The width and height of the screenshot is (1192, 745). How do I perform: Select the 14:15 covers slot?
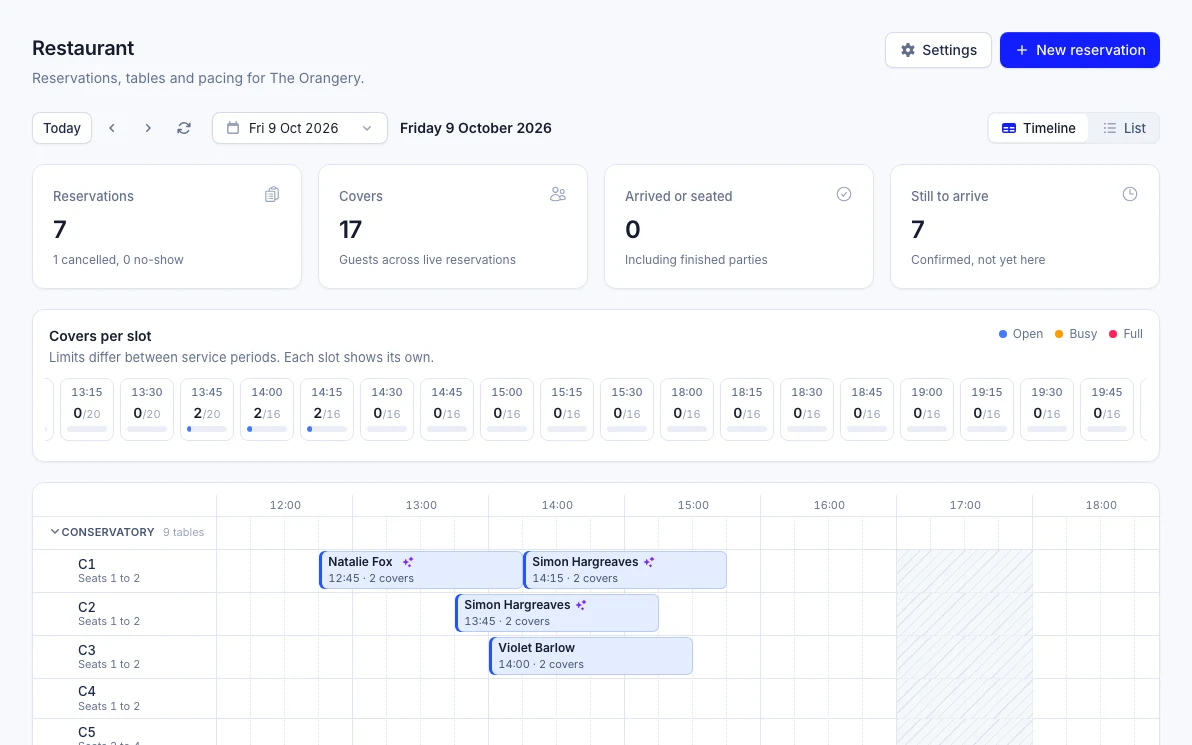click(x=327, y=409)
